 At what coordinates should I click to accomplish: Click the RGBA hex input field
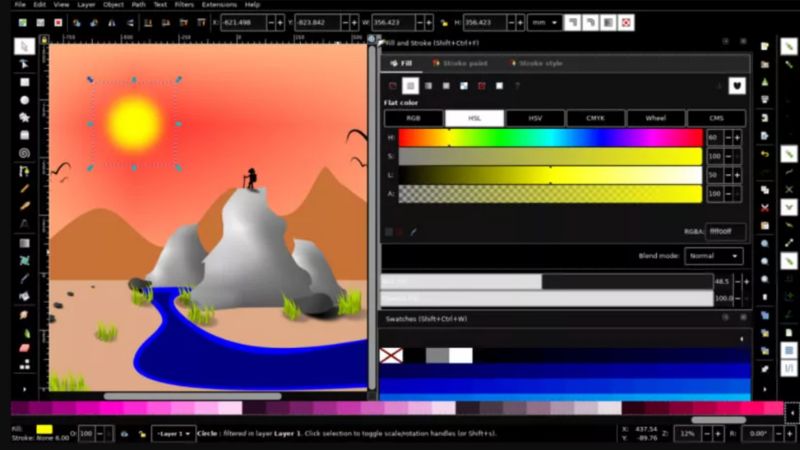coord(725,231)
